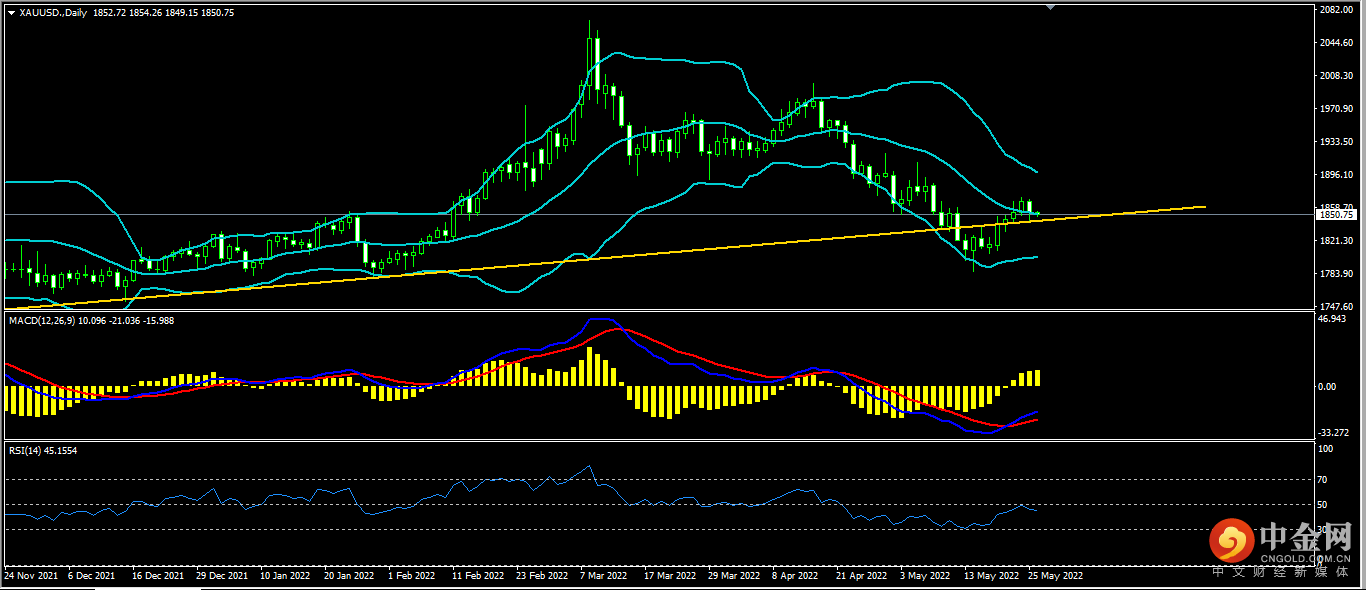Screen dimensions: 1366x590
Task: Click the 24 Nov 2021 date label
Action: click(31, 576)
